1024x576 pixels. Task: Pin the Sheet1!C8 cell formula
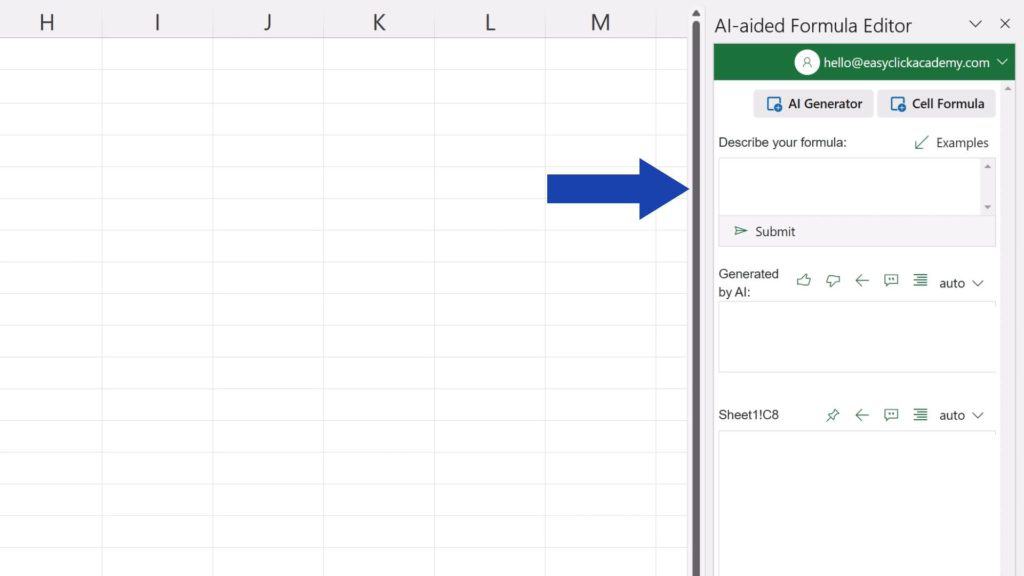833,415
